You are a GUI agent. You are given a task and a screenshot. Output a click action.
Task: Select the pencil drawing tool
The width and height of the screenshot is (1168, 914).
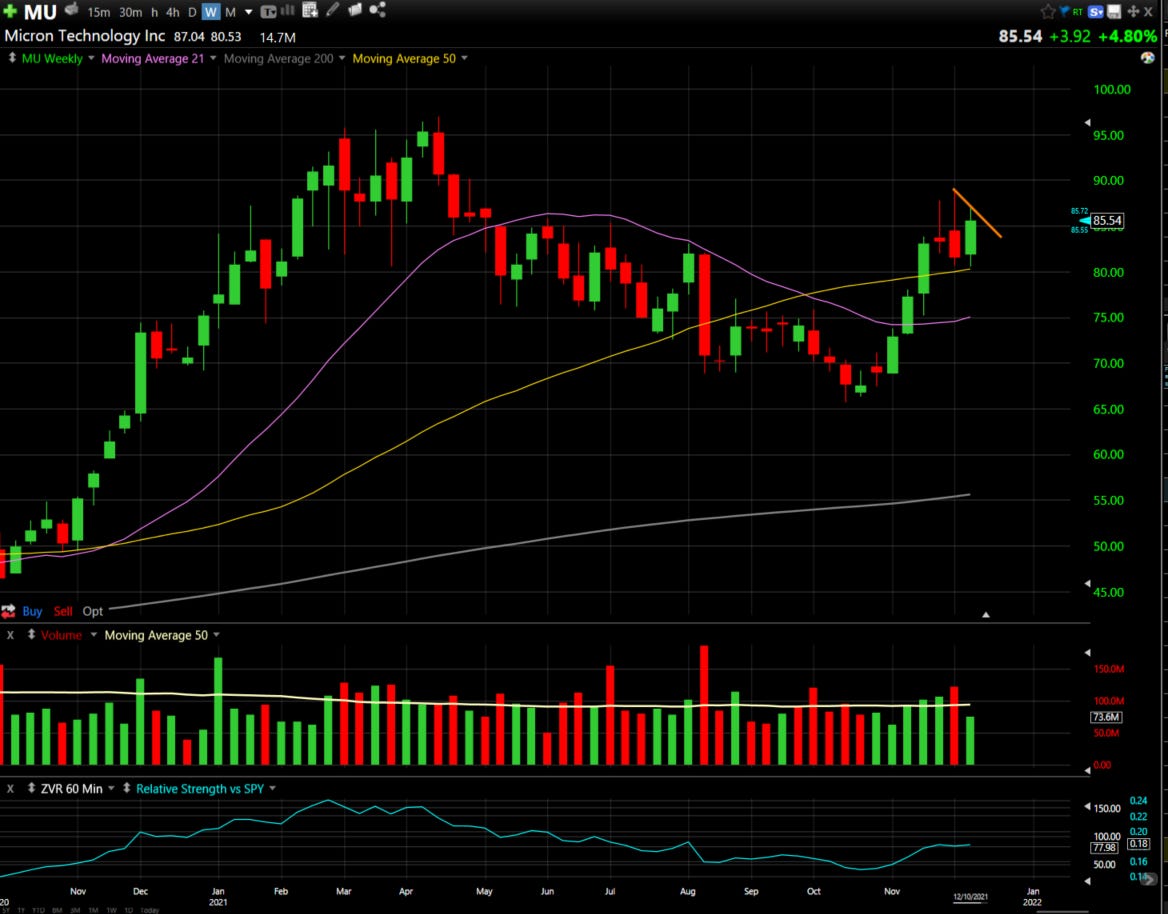[333, 10]
